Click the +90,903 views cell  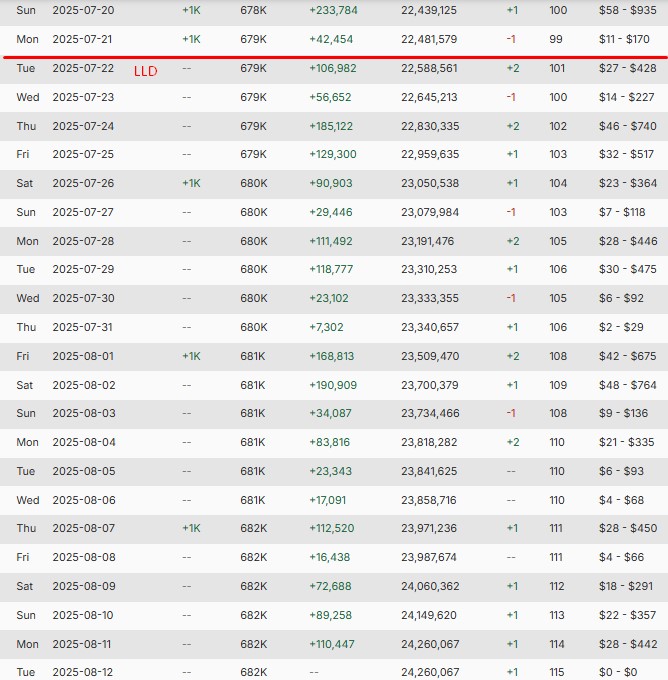coord(331,183)
